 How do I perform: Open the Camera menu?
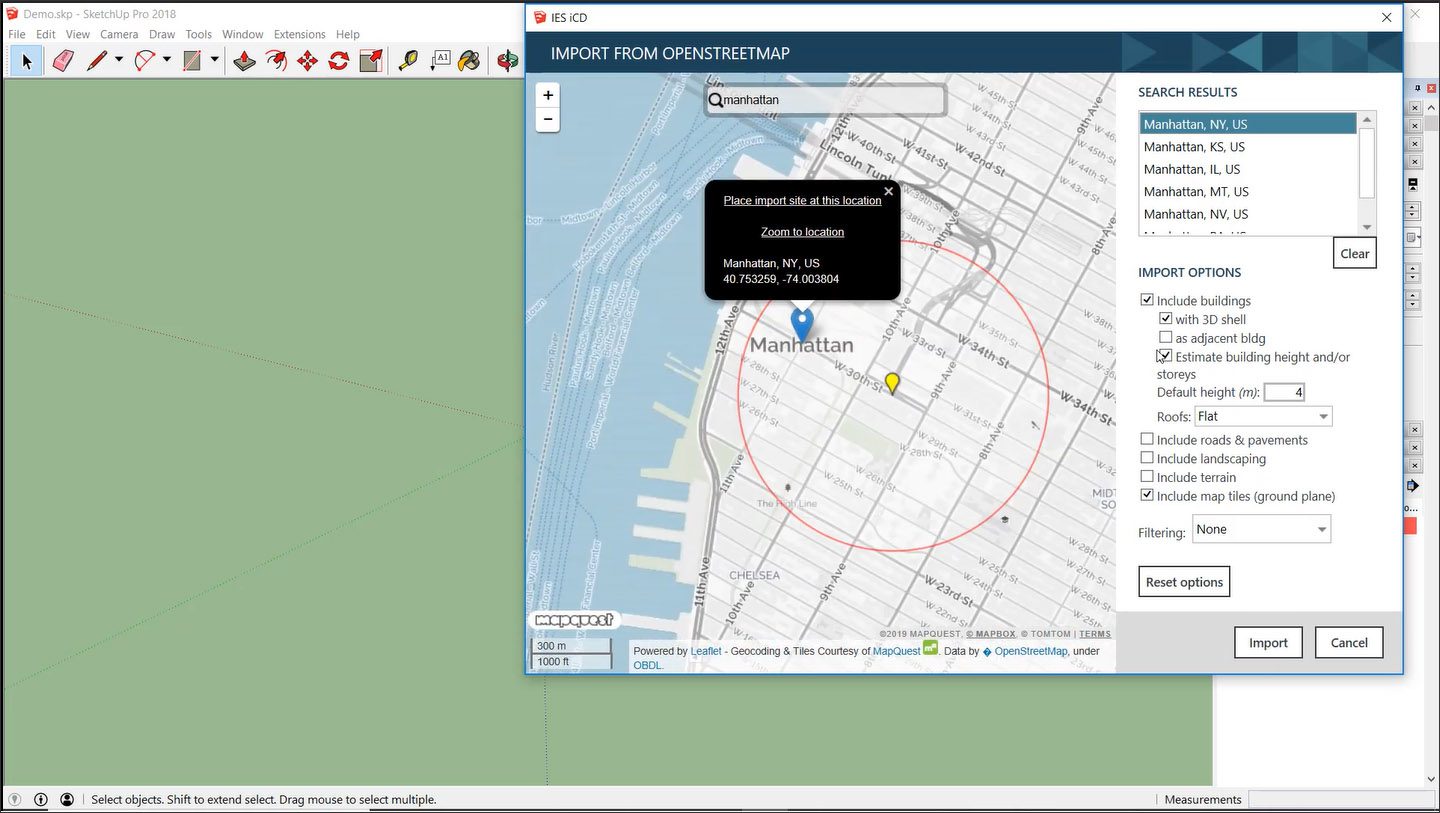tap(119, 34)
